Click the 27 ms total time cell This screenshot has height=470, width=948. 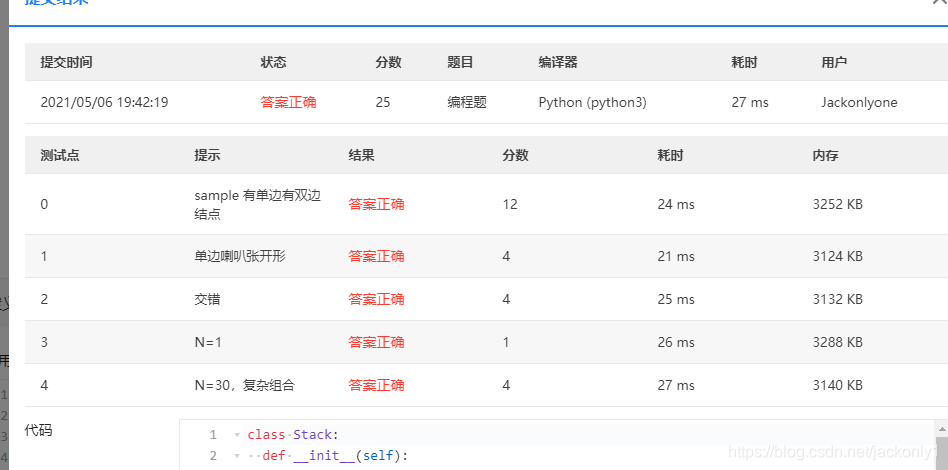coord(750,102)
